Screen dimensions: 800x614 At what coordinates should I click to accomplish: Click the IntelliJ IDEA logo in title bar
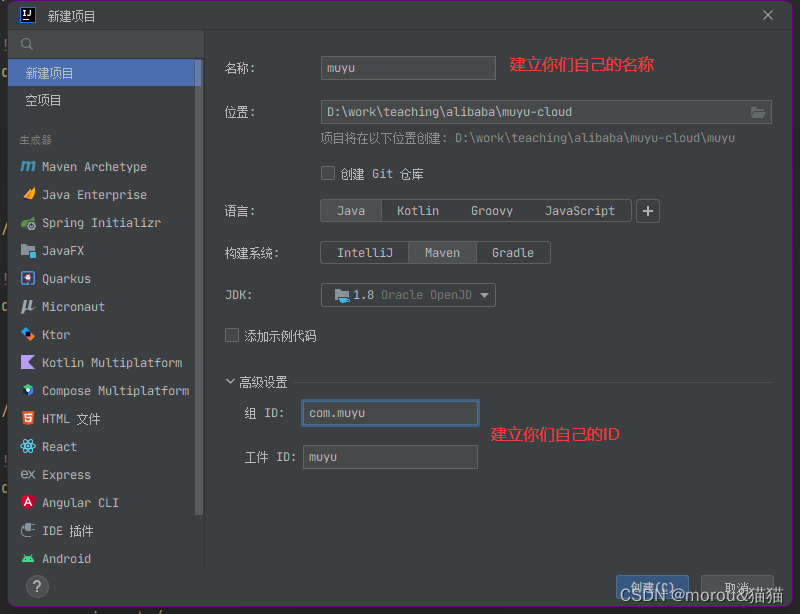[x=28, y=15]
